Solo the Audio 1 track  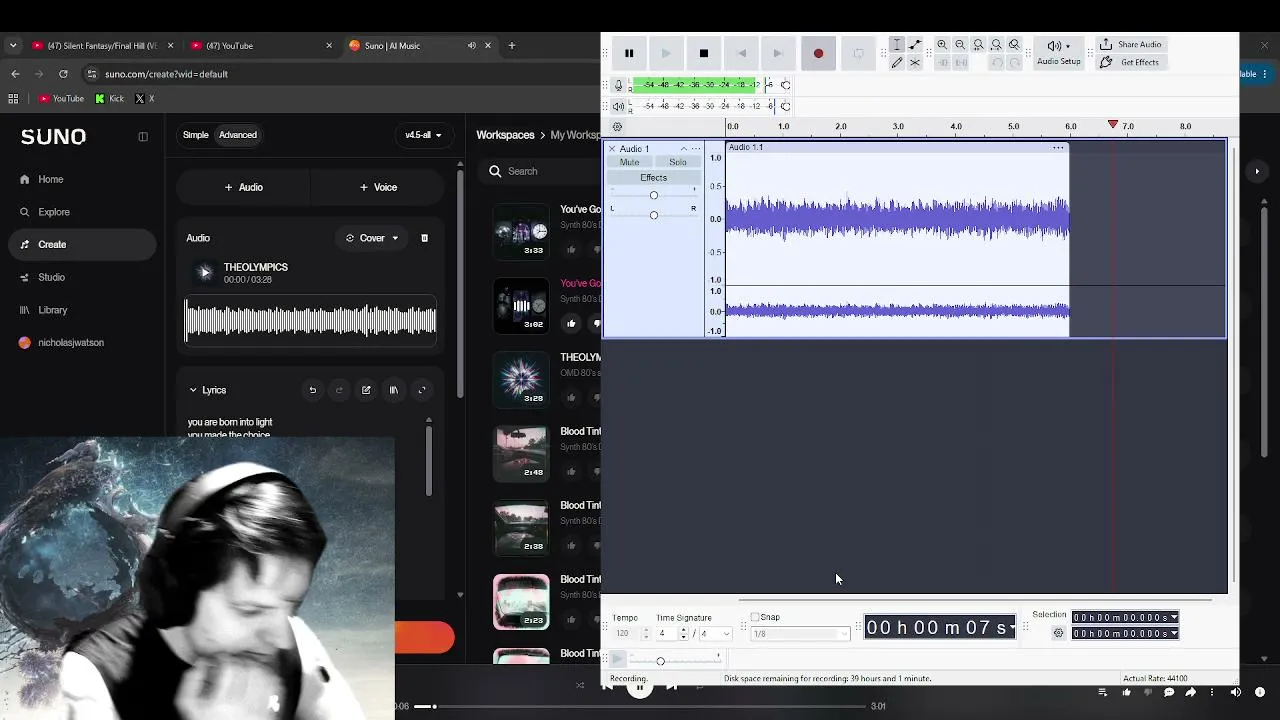click(678, 162)
